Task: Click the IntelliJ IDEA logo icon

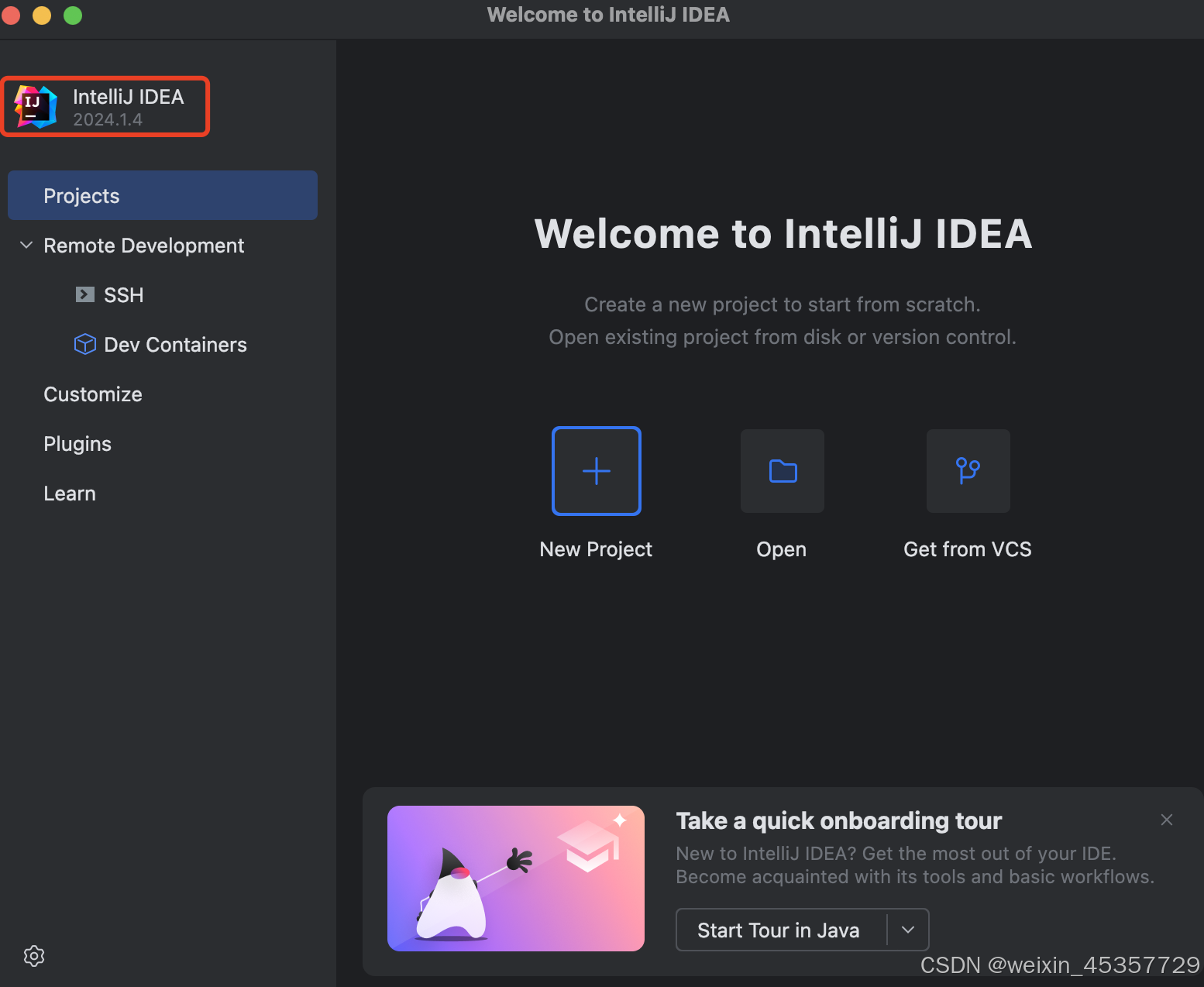Action: (36, 107)
